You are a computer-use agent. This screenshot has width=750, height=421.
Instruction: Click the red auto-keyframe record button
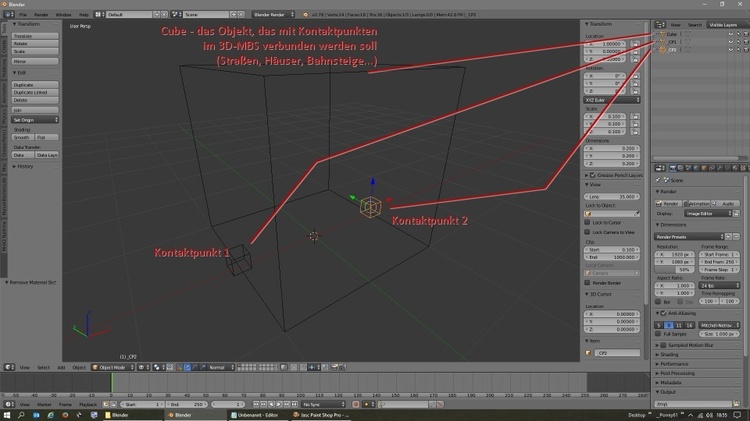(356, 404)
